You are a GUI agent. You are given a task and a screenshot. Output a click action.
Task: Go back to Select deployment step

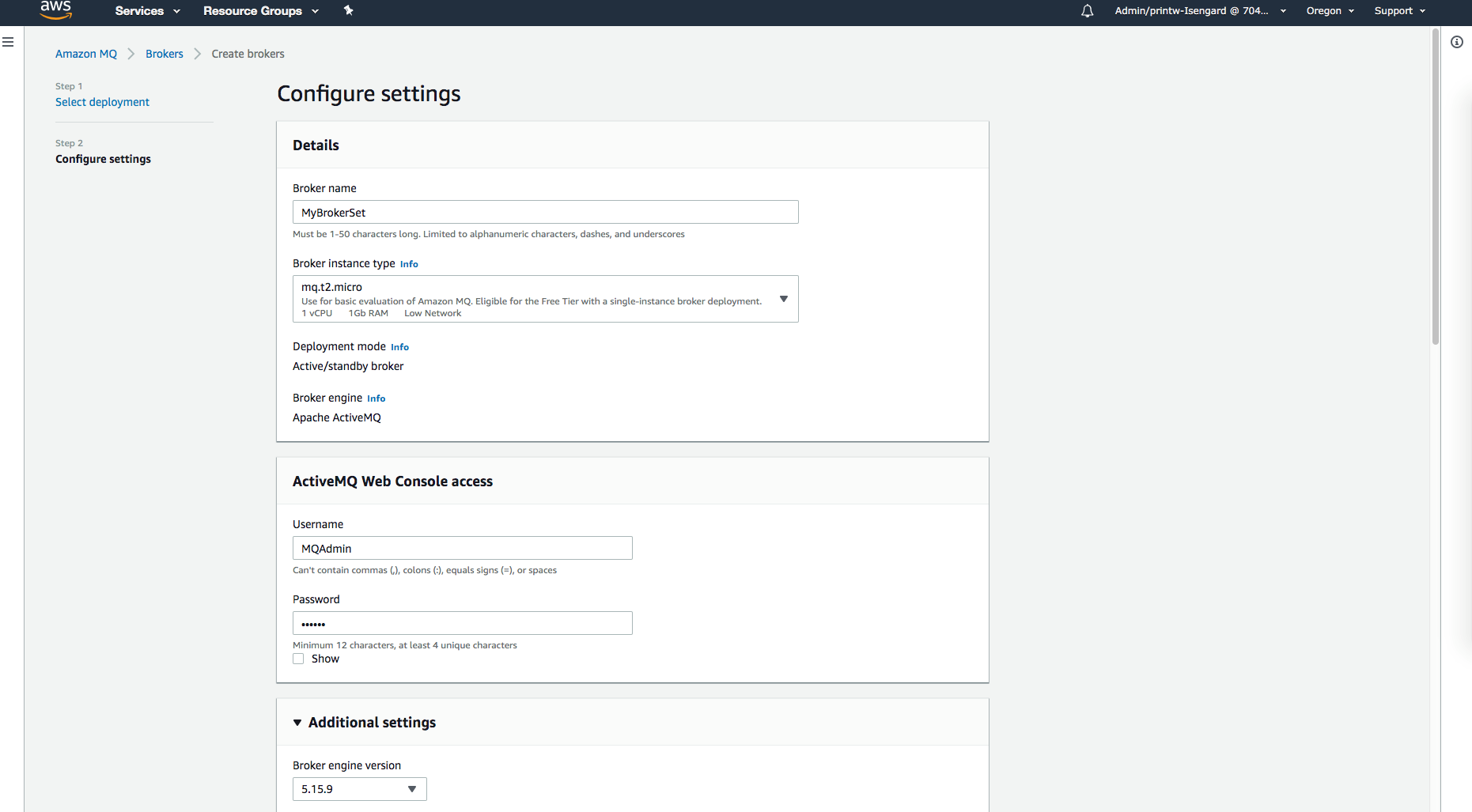tap(102, 102)
